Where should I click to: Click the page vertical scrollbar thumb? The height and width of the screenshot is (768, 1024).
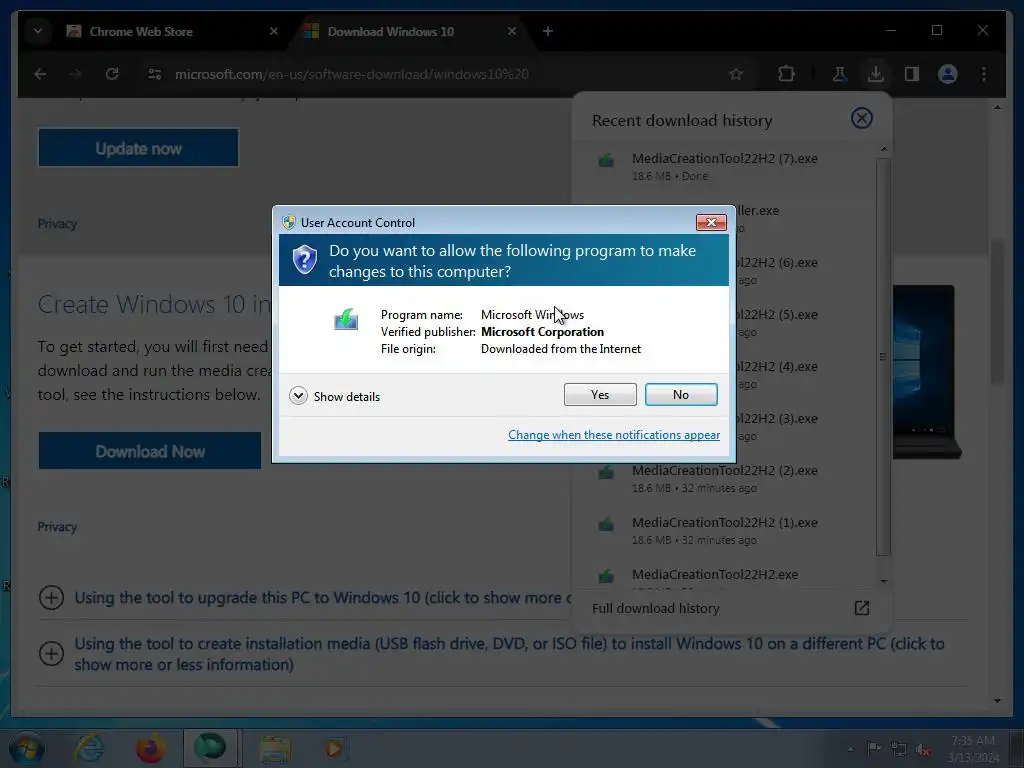click(997, 312)
